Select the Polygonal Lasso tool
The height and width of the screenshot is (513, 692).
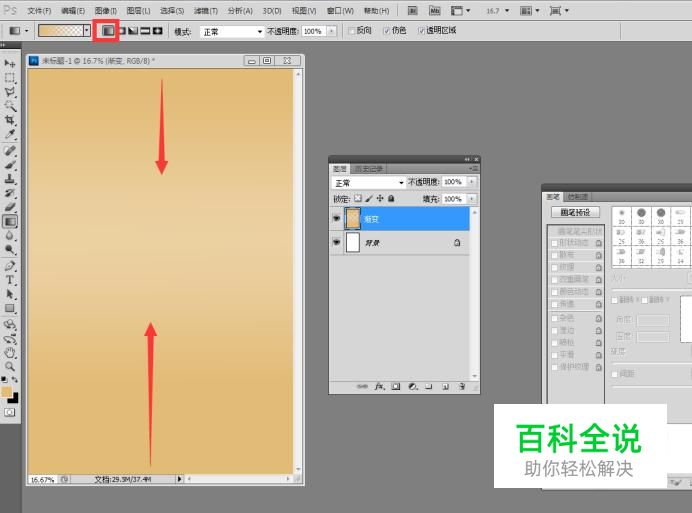(x=9, y=92)
